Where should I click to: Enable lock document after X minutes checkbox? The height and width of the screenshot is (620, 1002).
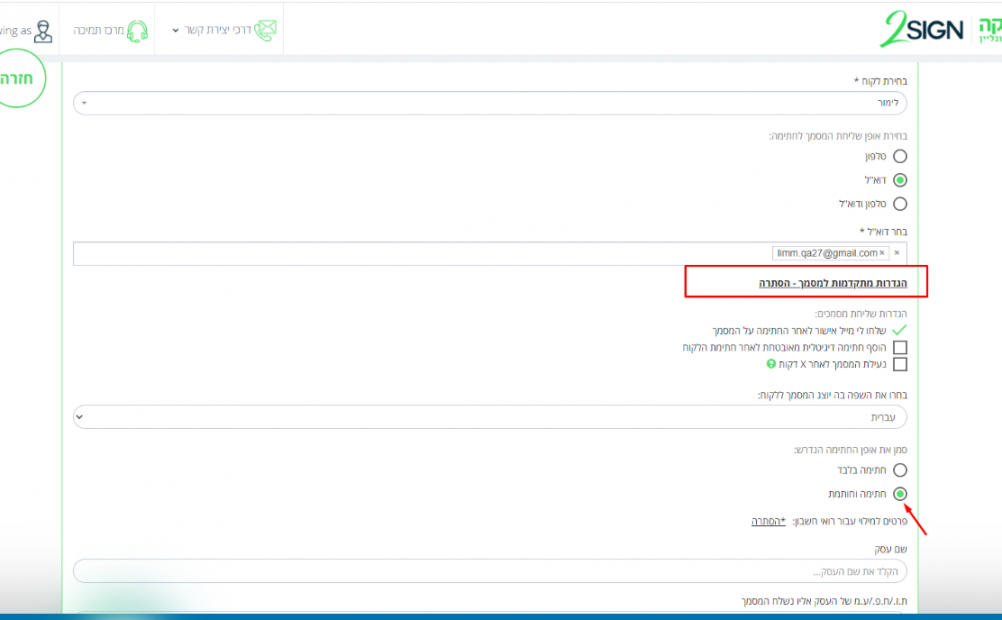(x=900, y=365)
